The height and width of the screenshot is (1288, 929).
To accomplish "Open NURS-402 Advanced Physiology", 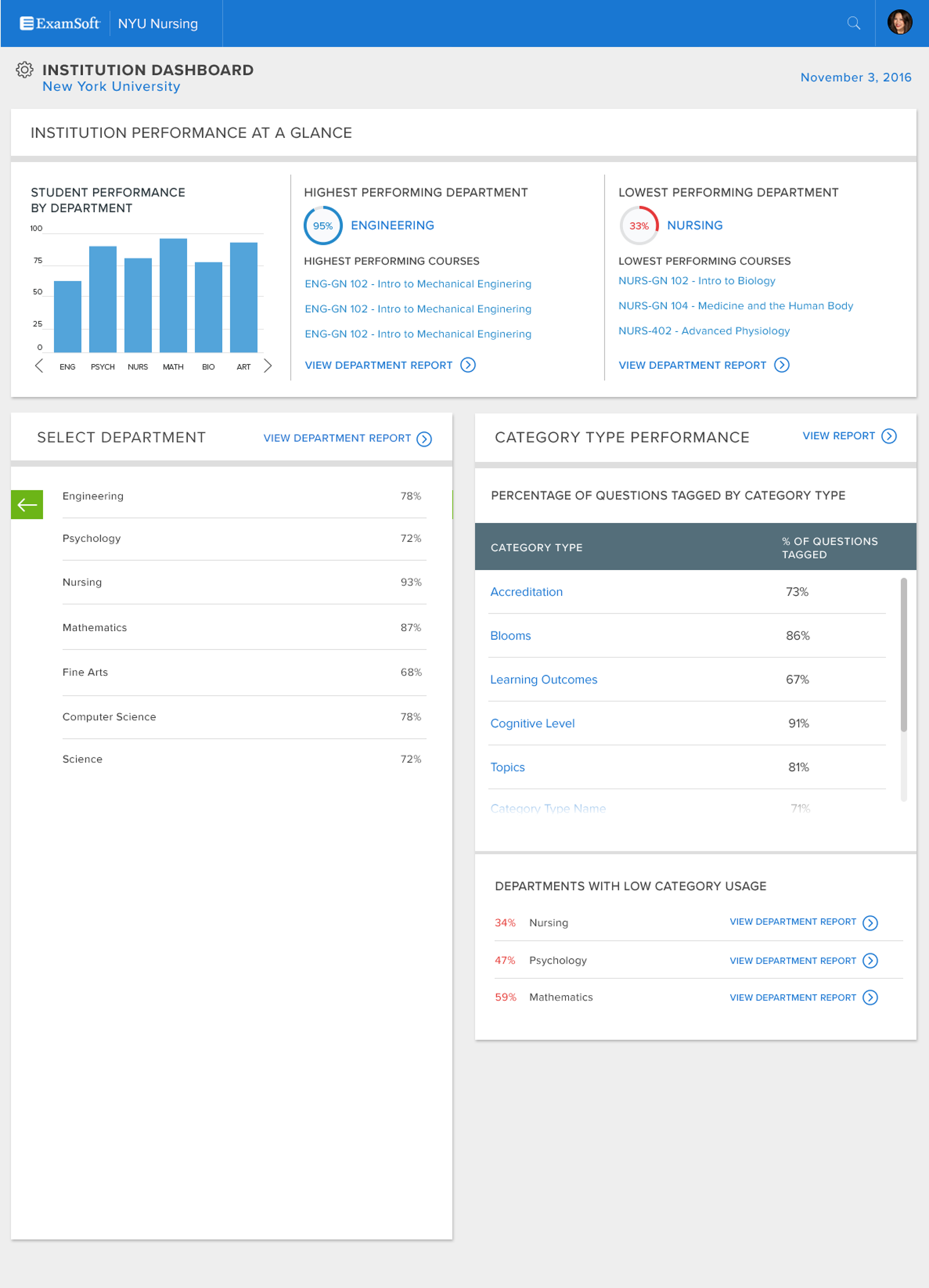I will tap(704, 331).
